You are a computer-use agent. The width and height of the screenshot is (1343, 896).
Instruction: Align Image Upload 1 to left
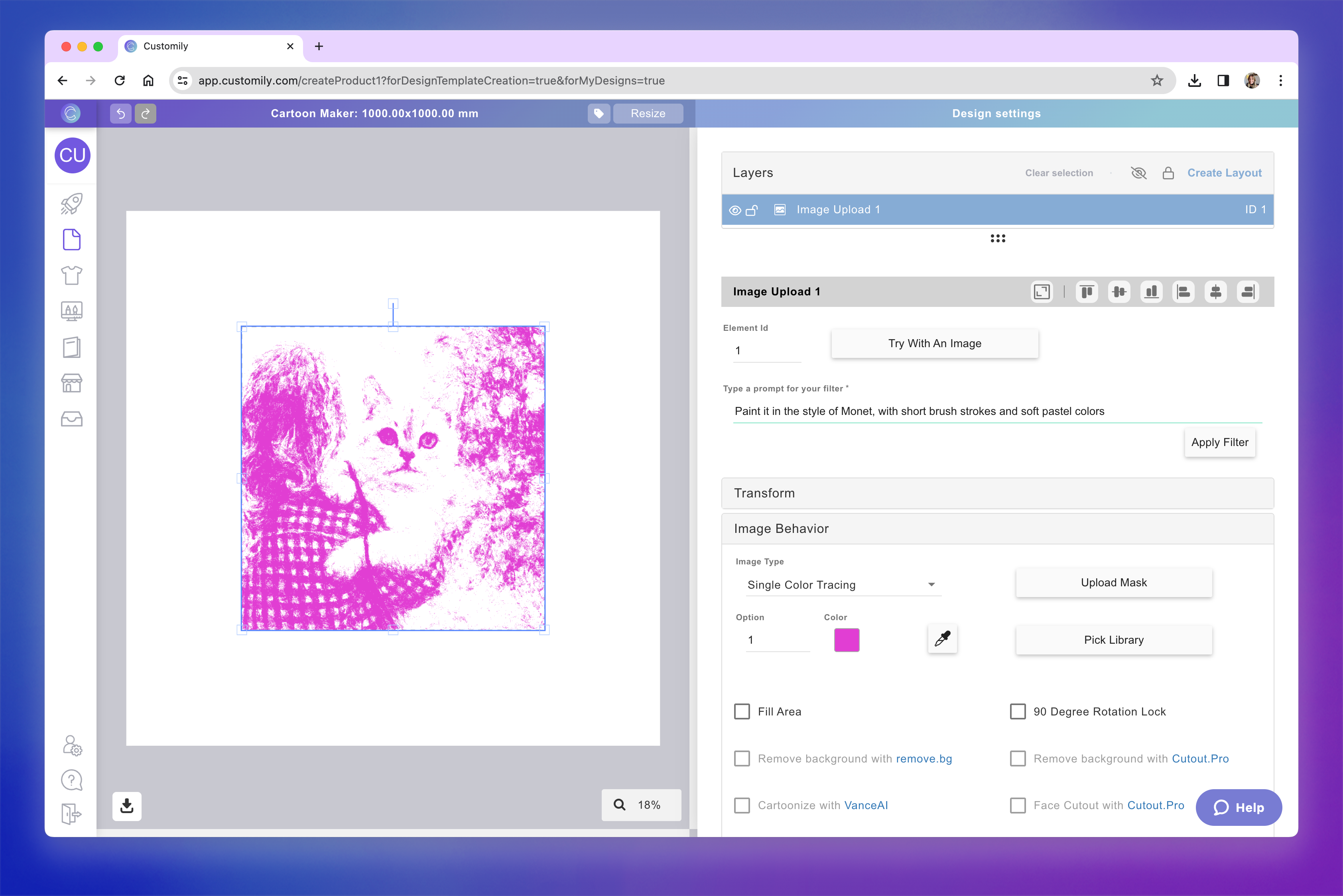point(1183,292)
